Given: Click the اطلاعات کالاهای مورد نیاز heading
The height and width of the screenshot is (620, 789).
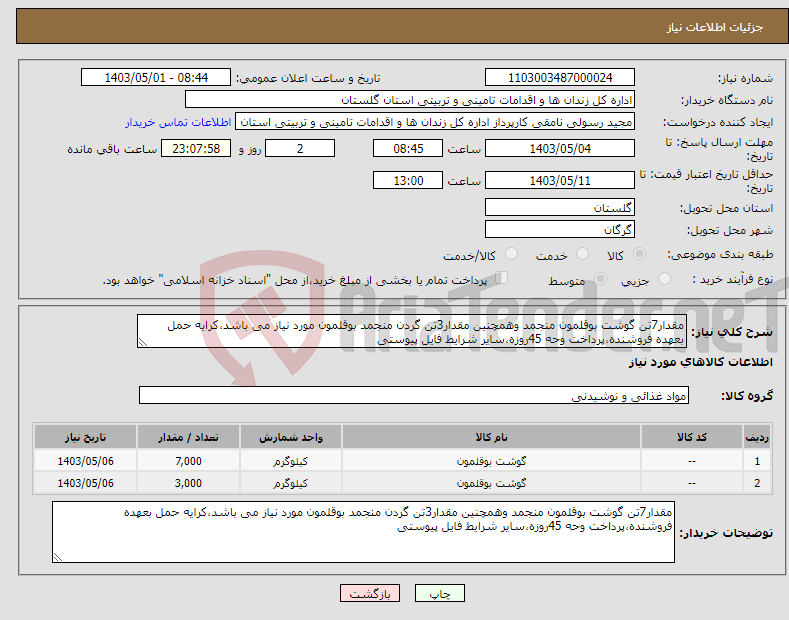Looking at the screenshot, I should click(700, 362).
